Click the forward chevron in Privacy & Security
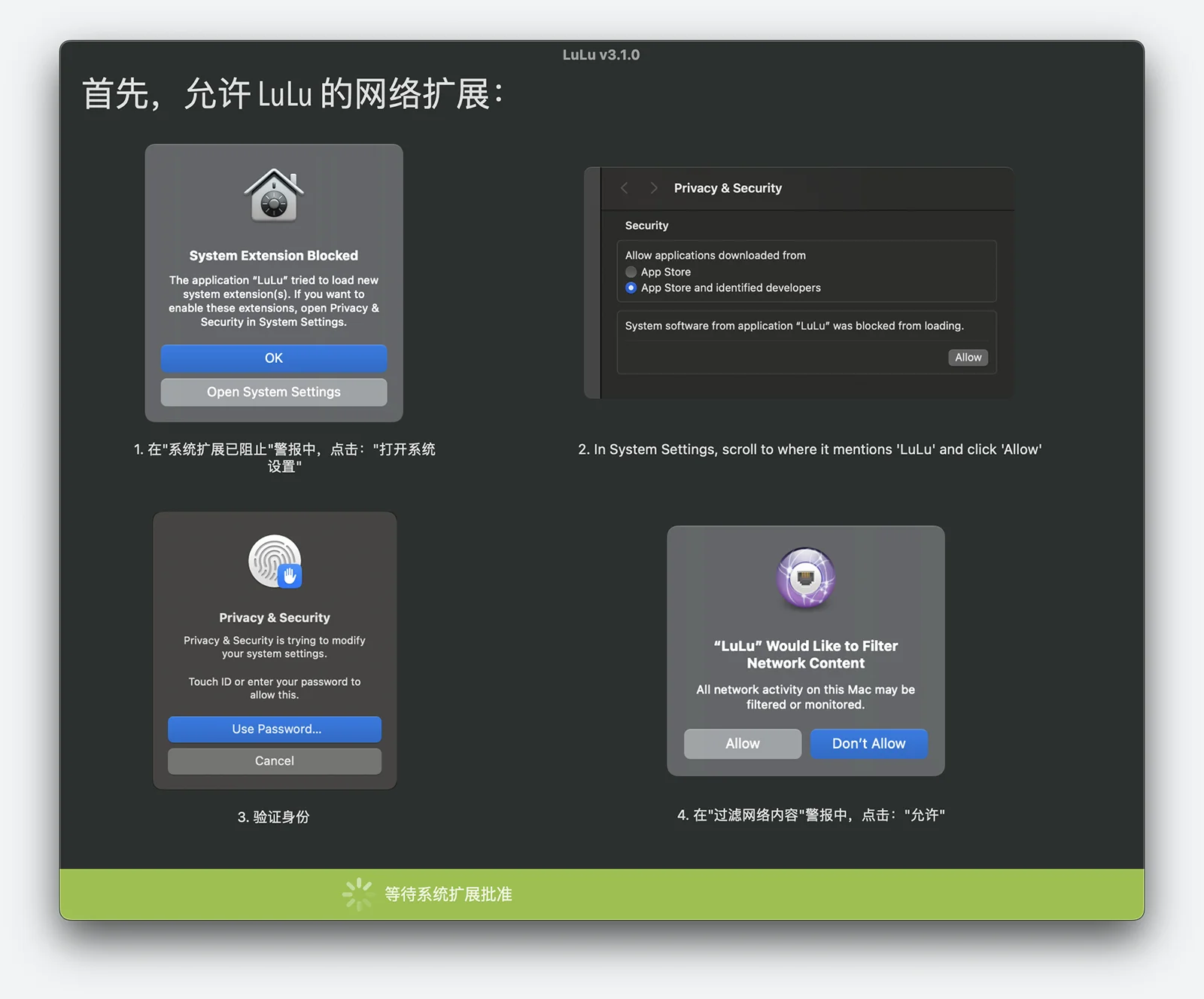Image resolution: width=1204 pixels, height=999 pixels. tap(654, 188)
